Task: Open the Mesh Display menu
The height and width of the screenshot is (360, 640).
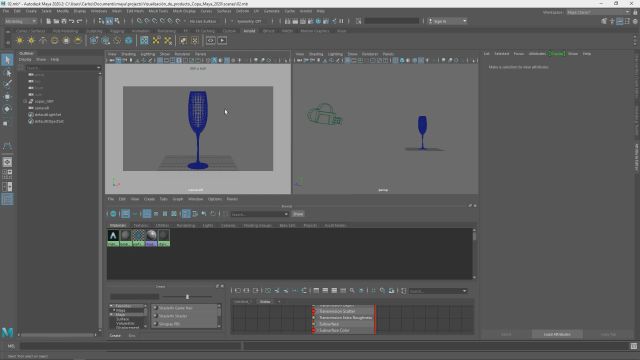Action: 184,11
